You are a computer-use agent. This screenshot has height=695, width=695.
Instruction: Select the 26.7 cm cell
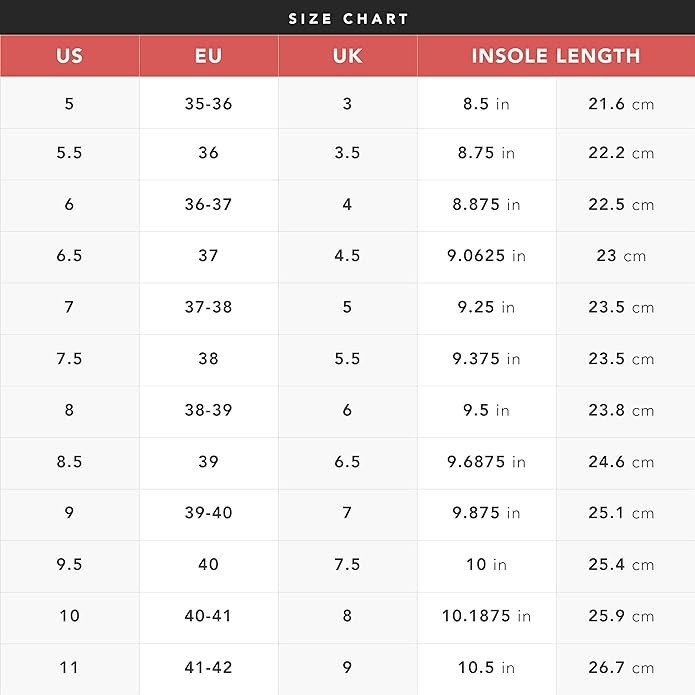621,667
